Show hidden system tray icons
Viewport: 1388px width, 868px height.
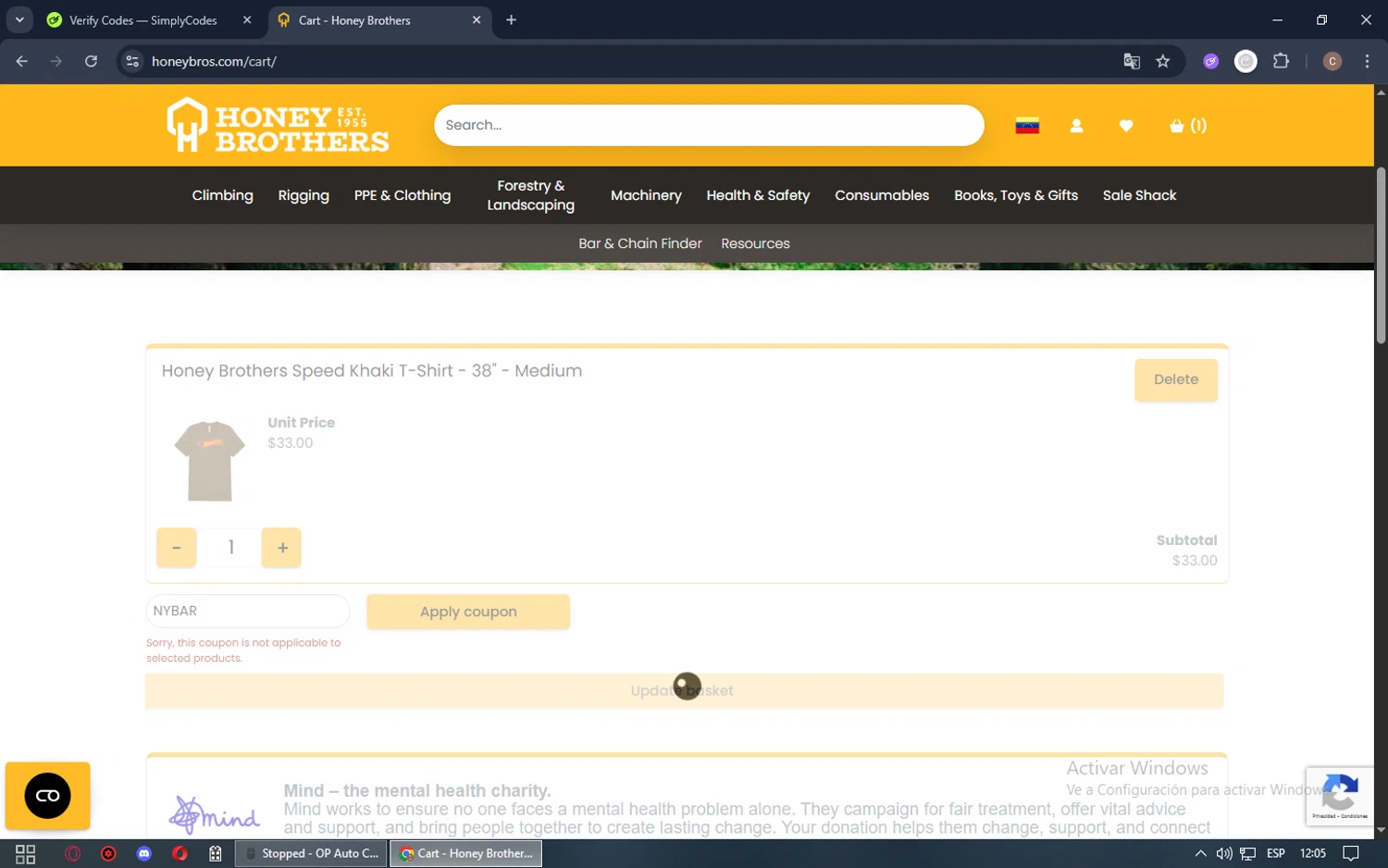coord(1200,853)
